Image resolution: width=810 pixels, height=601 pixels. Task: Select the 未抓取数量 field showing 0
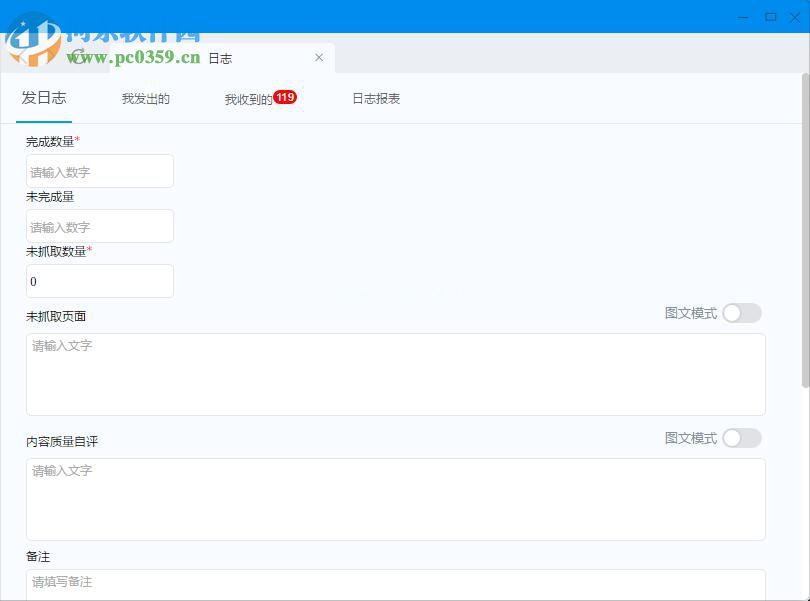pos(99,281)
